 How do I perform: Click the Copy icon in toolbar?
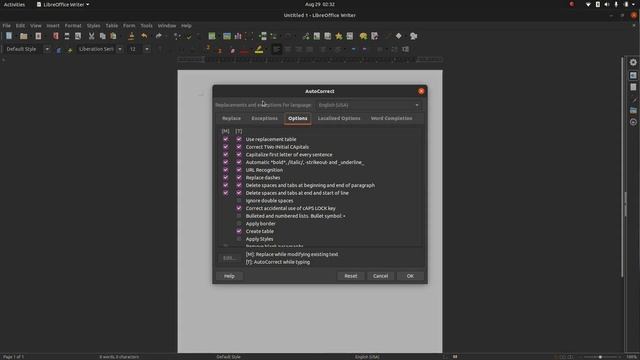(x=102, y=36)
